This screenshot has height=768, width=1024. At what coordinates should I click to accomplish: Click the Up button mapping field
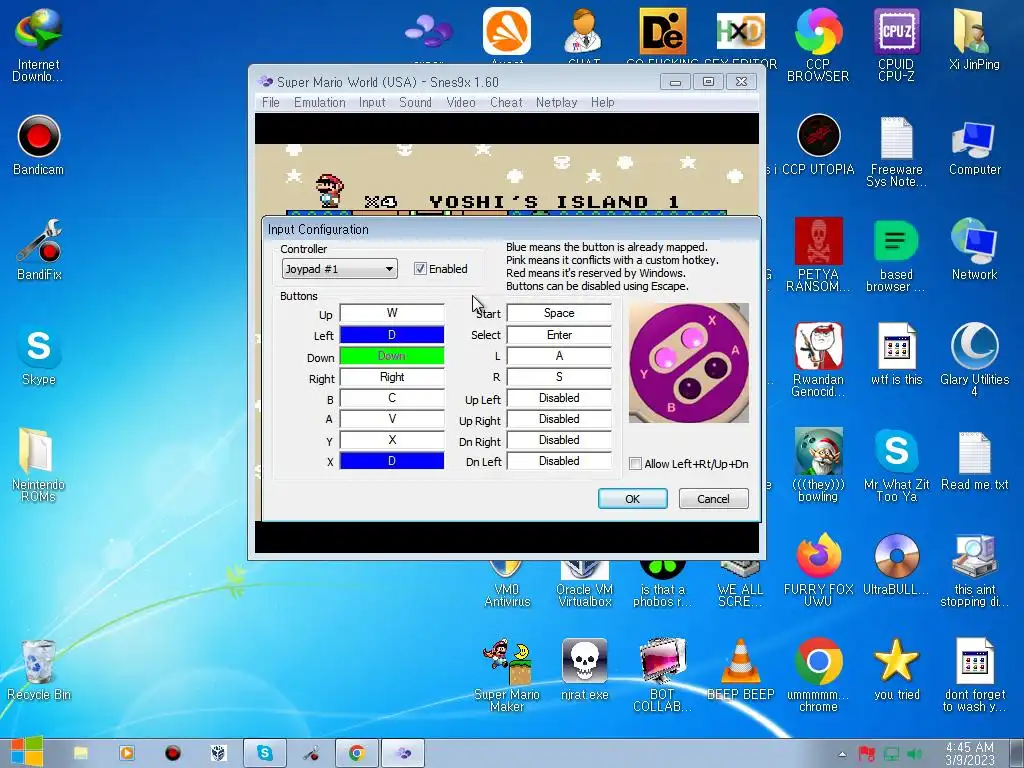(x=392, y=313)
